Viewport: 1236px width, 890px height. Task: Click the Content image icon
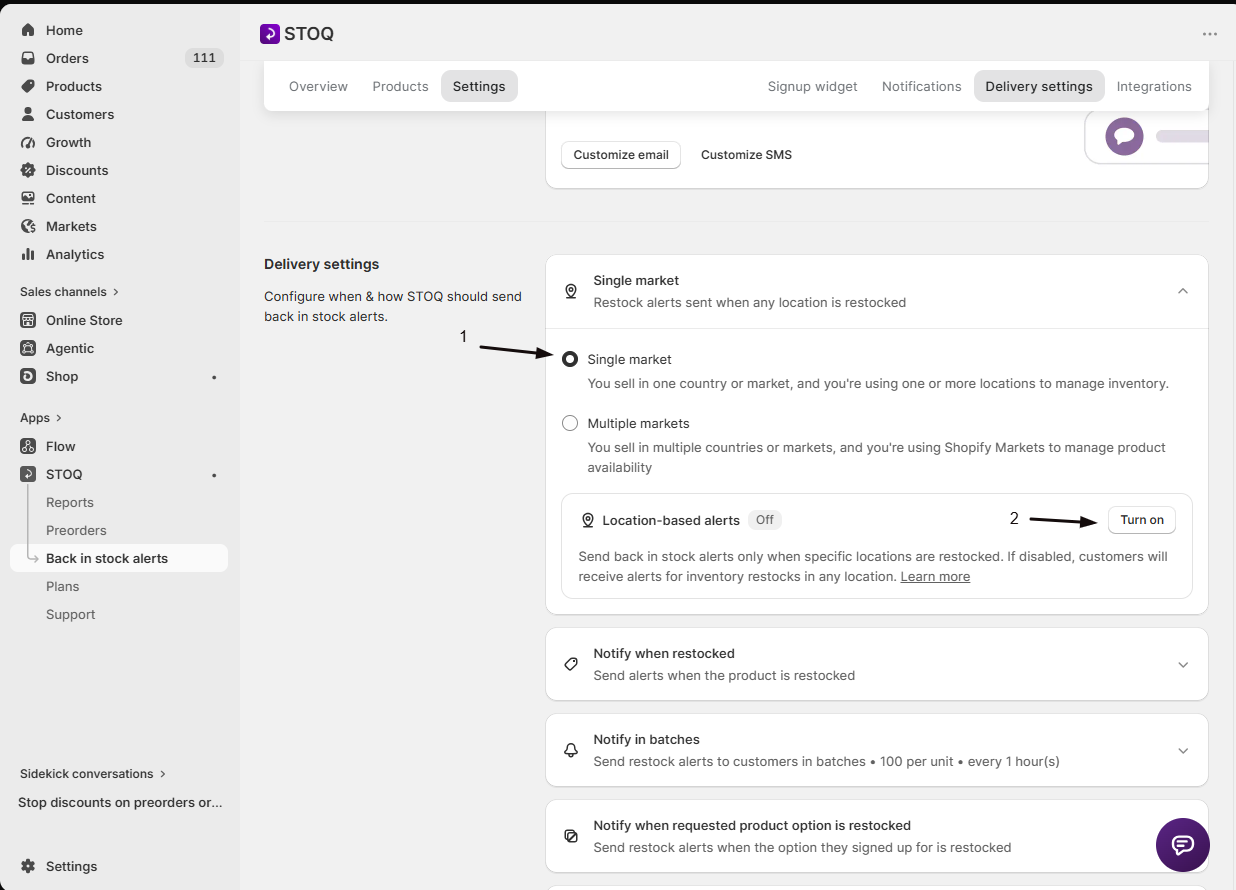pyautogui.click(x=28, y=198)
